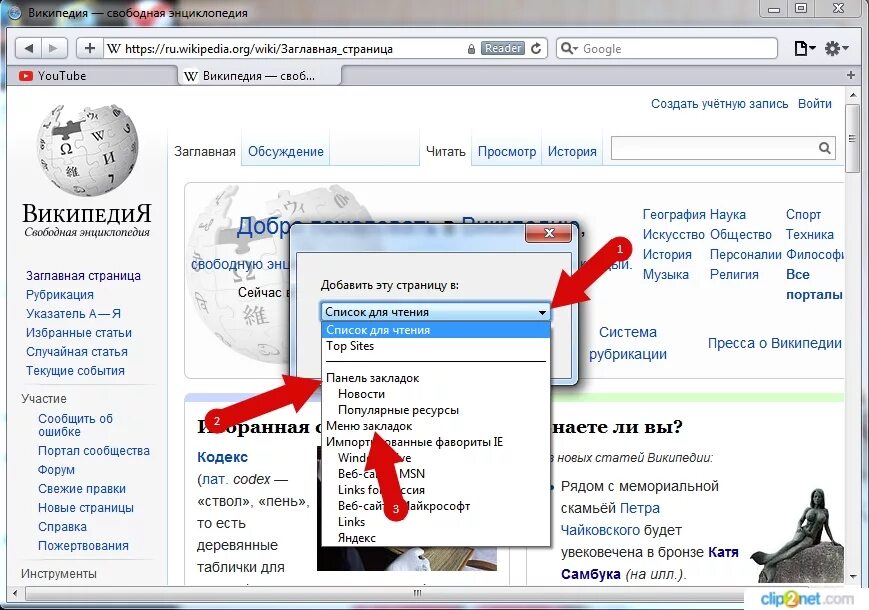This screenshot has width=869, height=610.
Task: Click Создать учётную запись link
Action: click(719, 104)
